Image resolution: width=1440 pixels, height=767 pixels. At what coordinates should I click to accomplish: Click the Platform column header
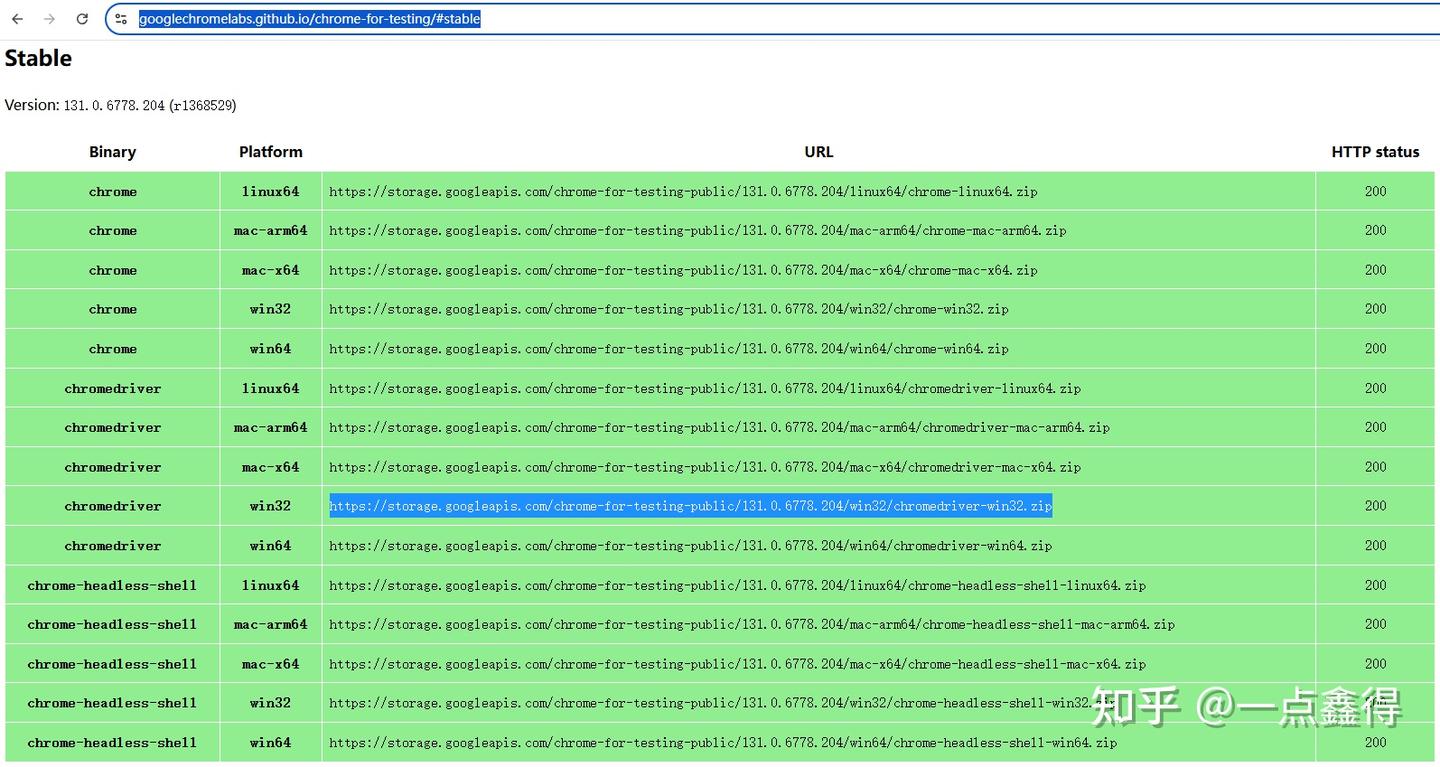tap(270, 152)
